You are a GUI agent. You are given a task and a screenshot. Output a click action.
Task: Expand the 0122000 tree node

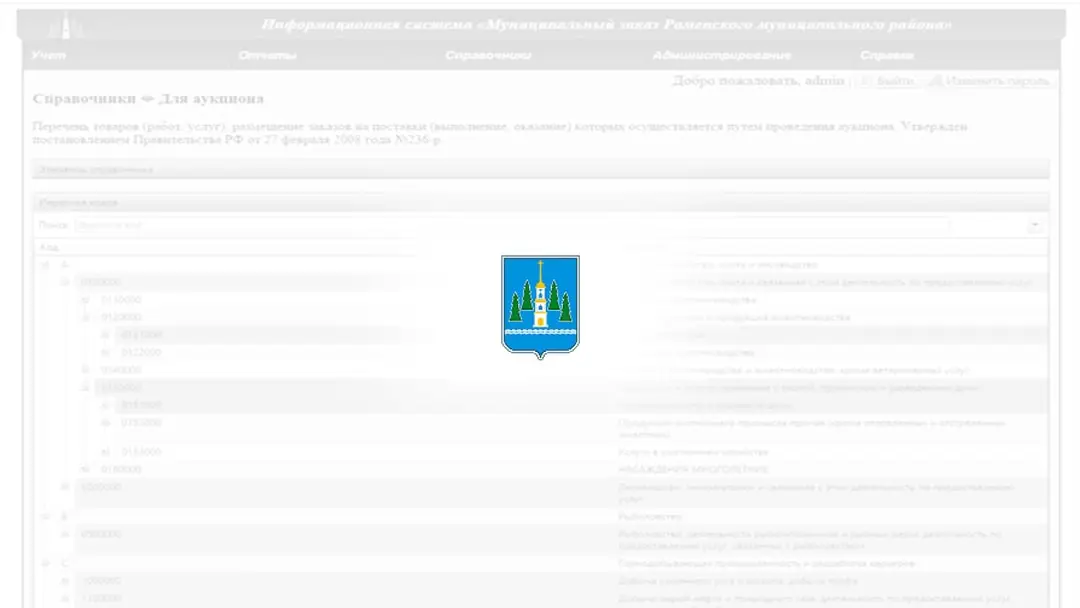click(105, 353)
